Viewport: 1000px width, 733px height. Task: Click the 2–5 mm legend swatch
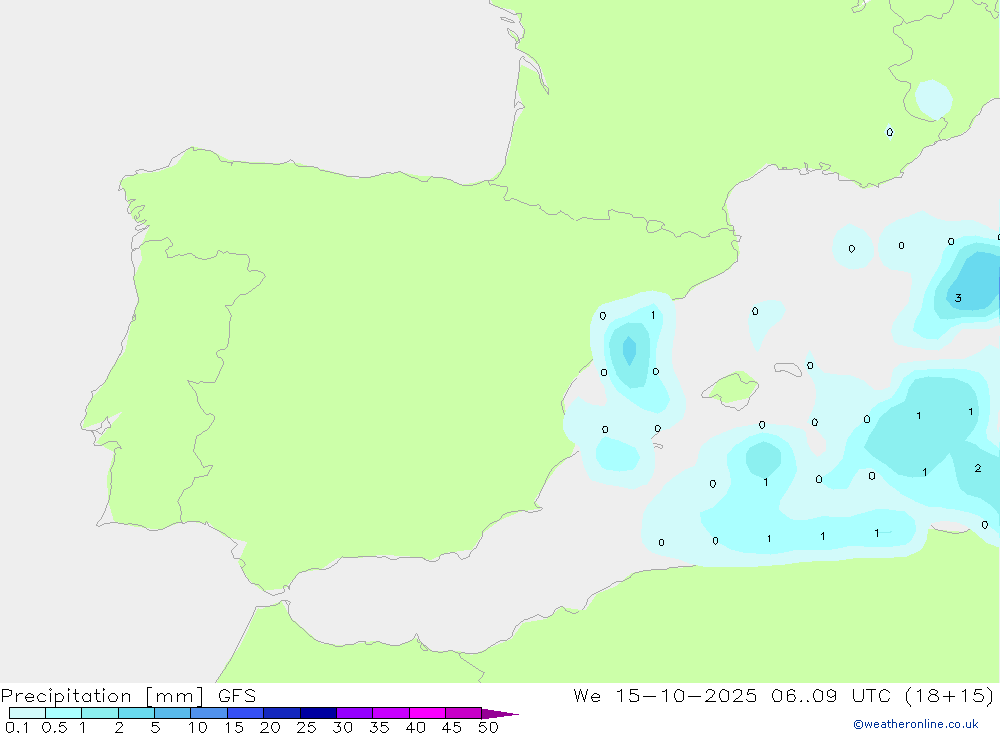click(136, 713)
